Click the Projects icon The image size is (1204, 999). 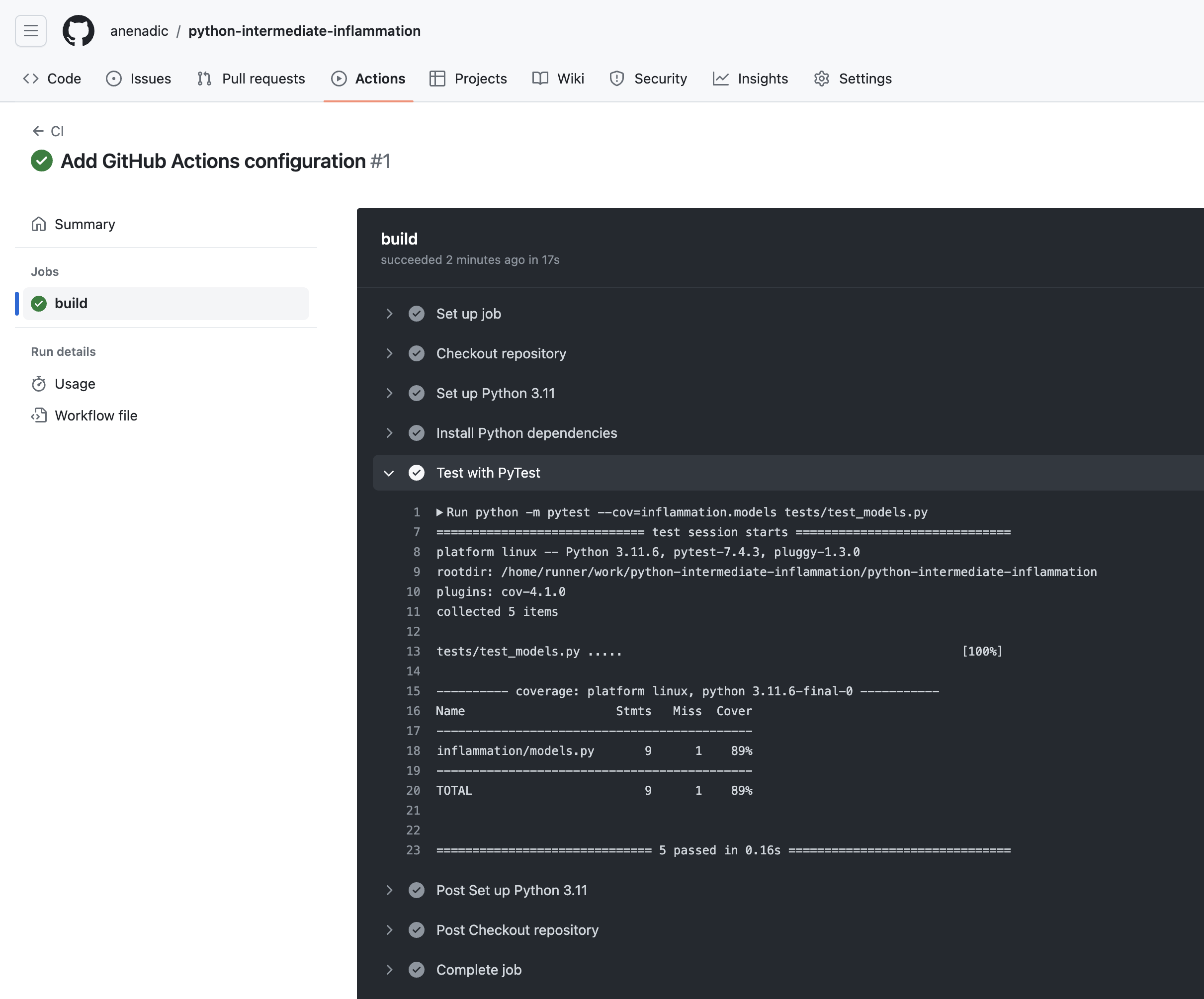click(437, 79)
